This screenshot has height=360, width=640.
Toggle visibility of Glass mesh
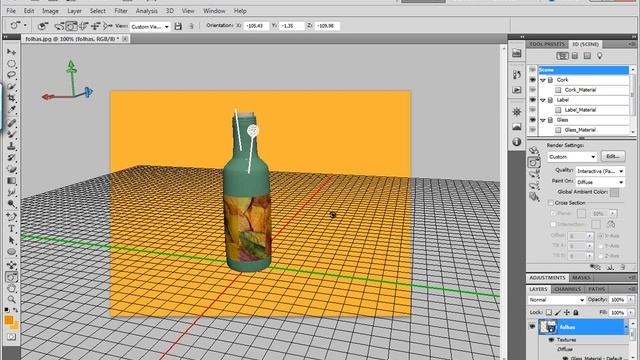point(532,120)
